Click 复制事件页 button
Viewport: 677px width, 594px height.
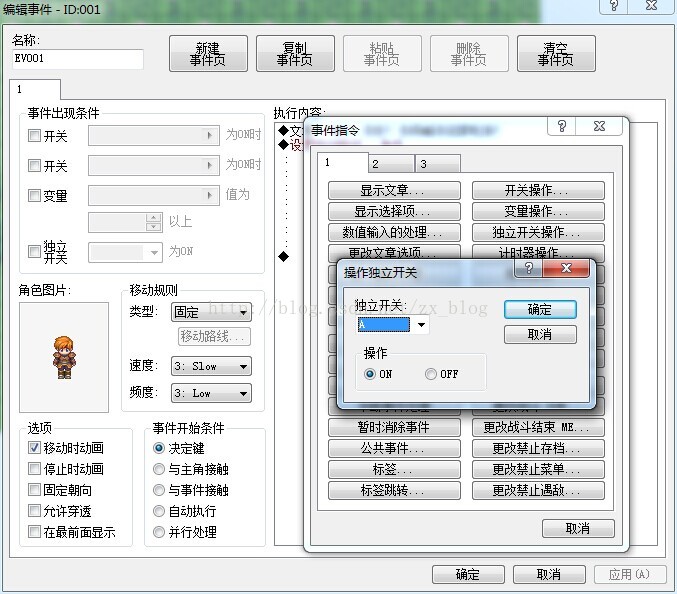click(295, 54)
